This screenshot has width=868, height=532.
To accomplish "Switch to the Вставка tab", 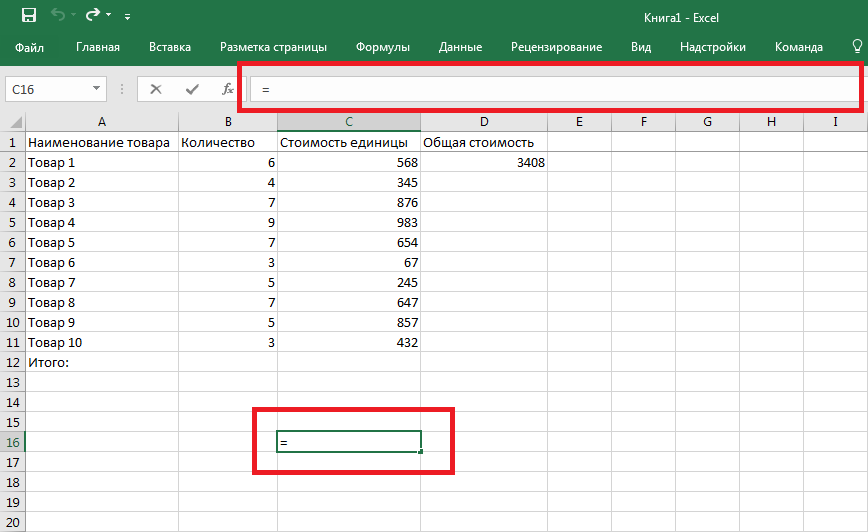I will tap(170, 47).
